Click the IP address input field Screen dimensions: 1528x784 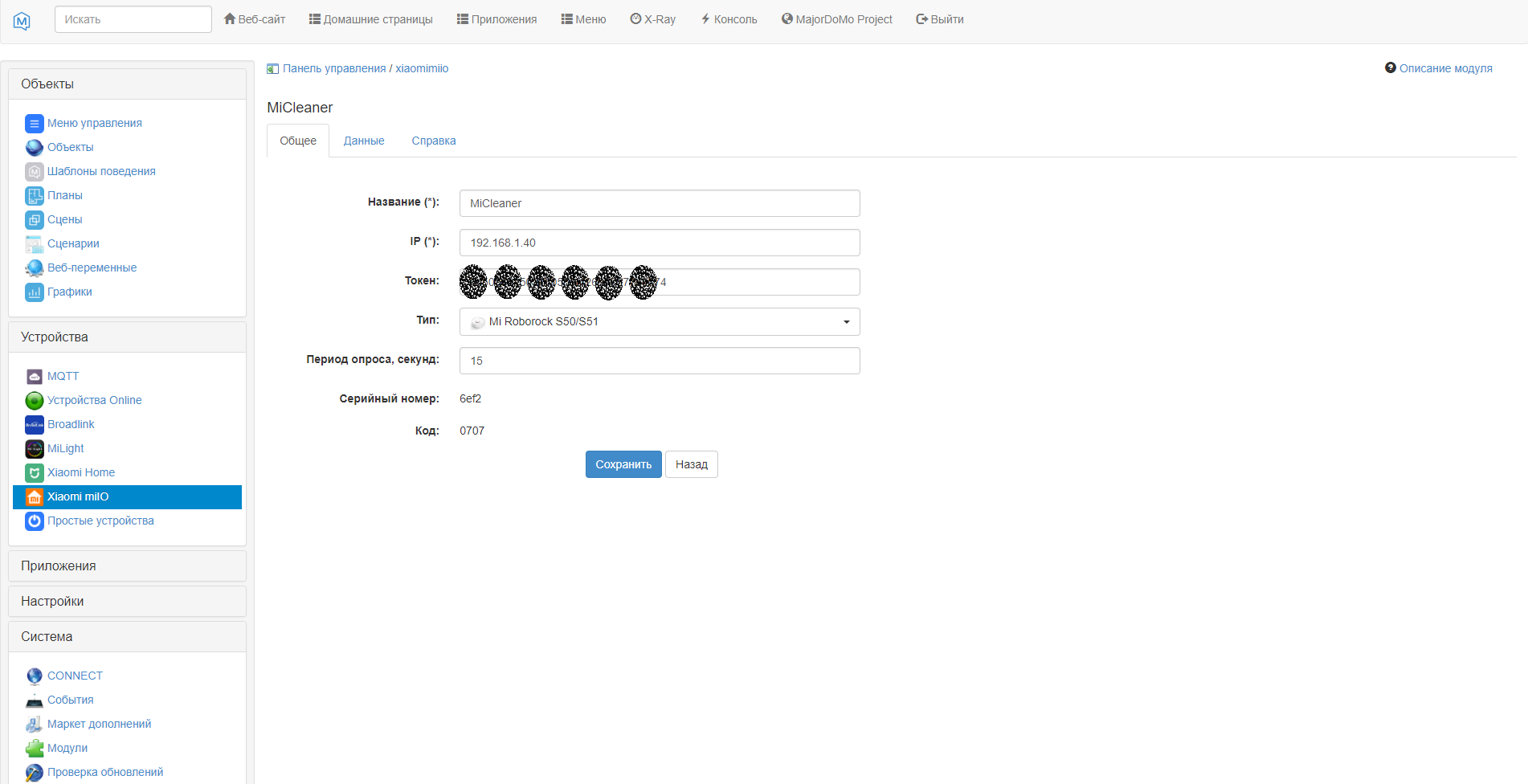[x=660, y=243]
